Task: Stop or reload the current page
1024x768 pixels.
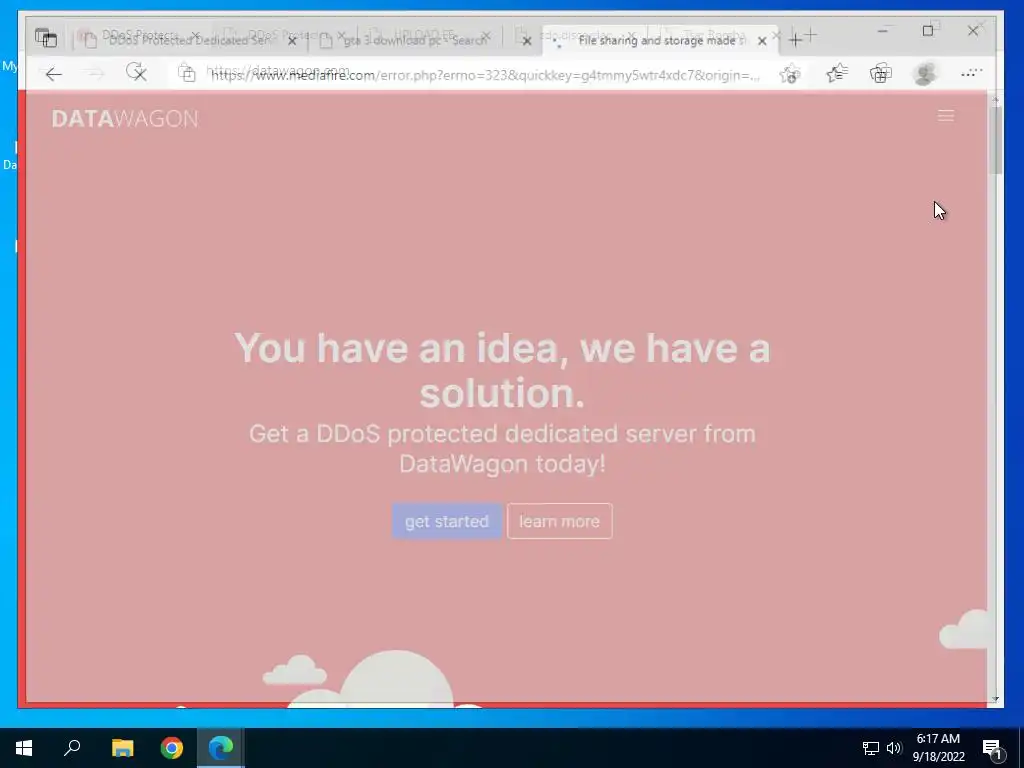Action: click(136, 72)
